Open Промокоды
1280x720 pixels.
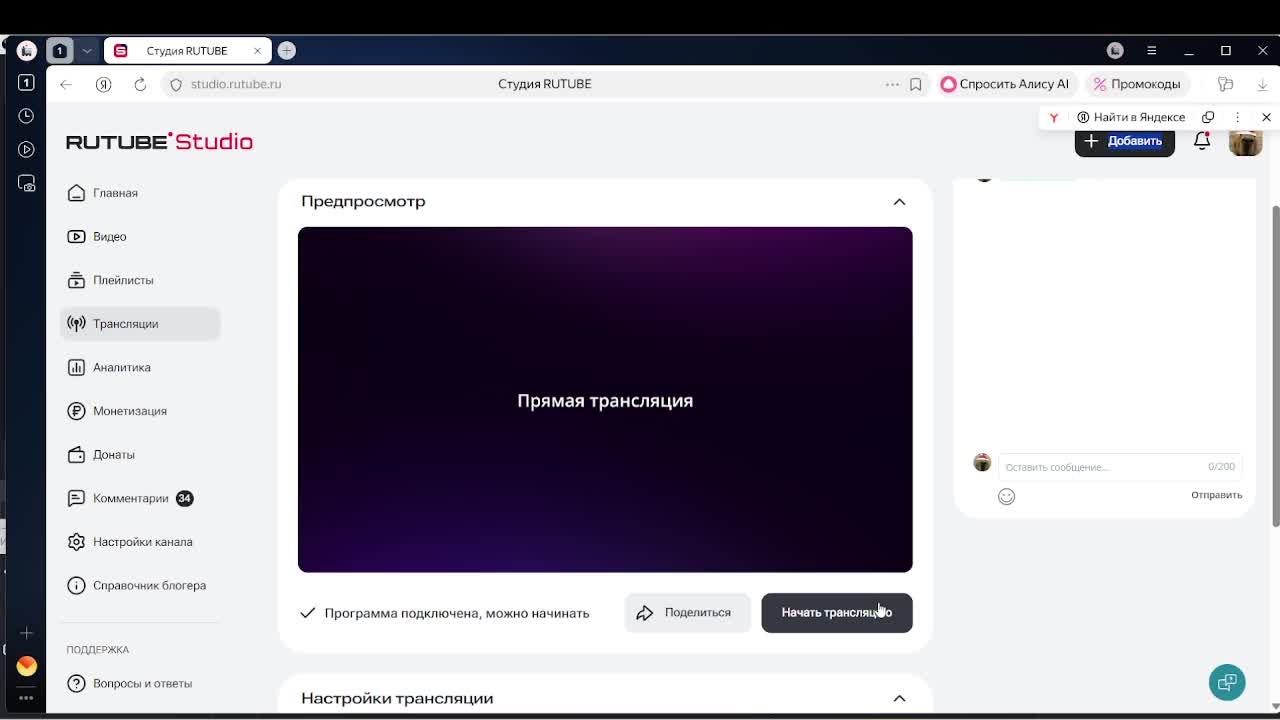click(x=1137, y=84)
